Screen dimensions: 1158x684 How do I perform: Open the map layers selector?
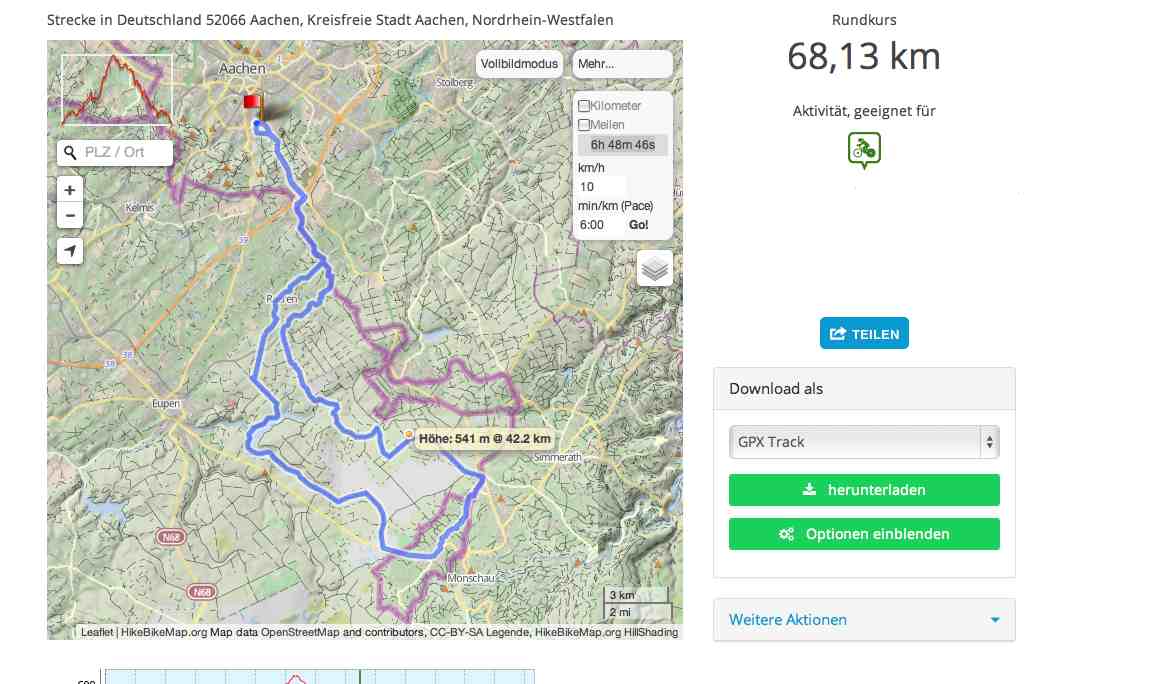pos(655,268)
